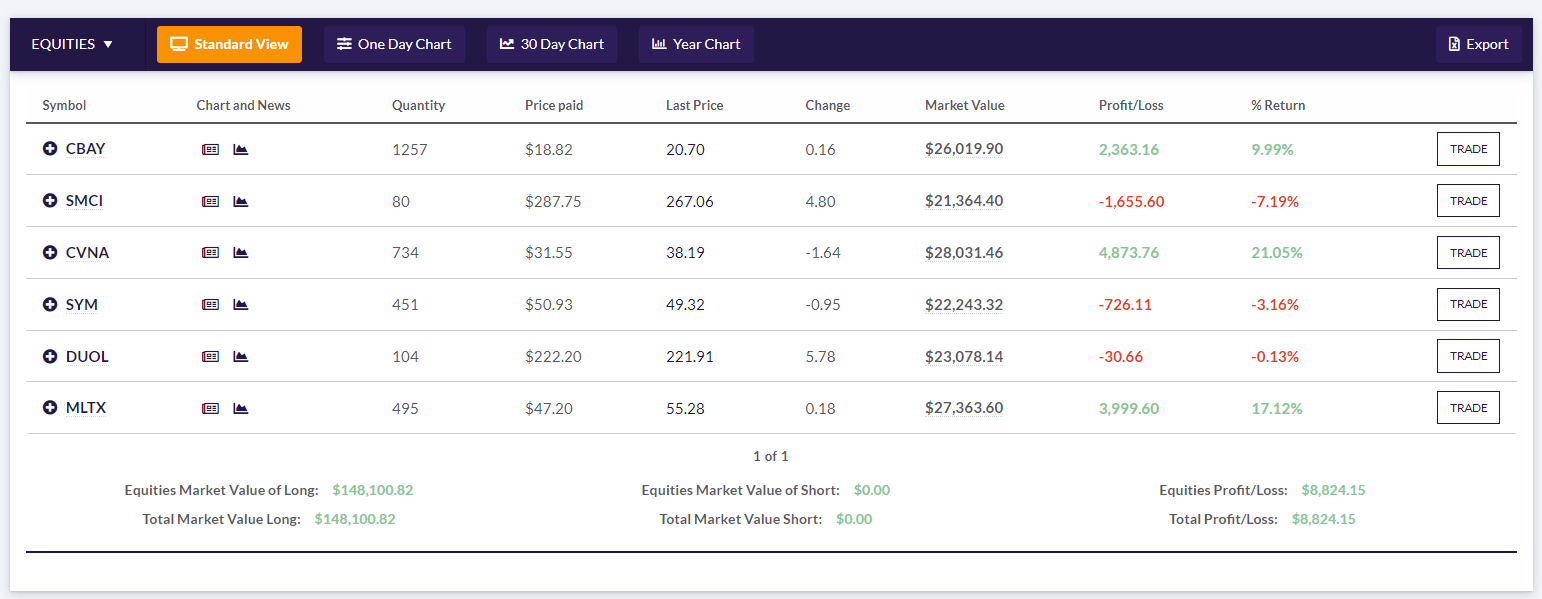This screenshot has width=1542, height=599.
Task: Open the MLTX symbol link
Action: (86, 408)
